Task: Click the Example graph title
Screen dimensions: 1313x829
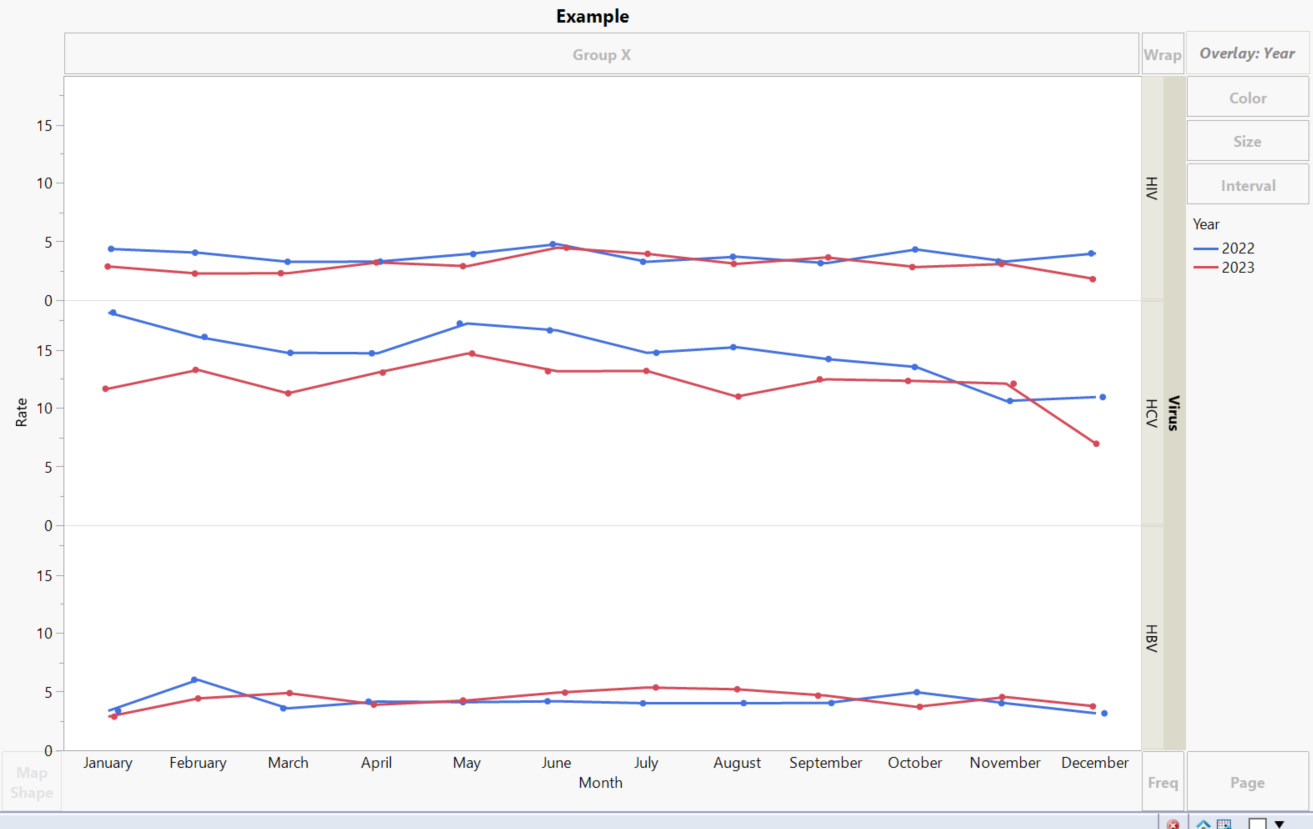Action: [592, 16]
